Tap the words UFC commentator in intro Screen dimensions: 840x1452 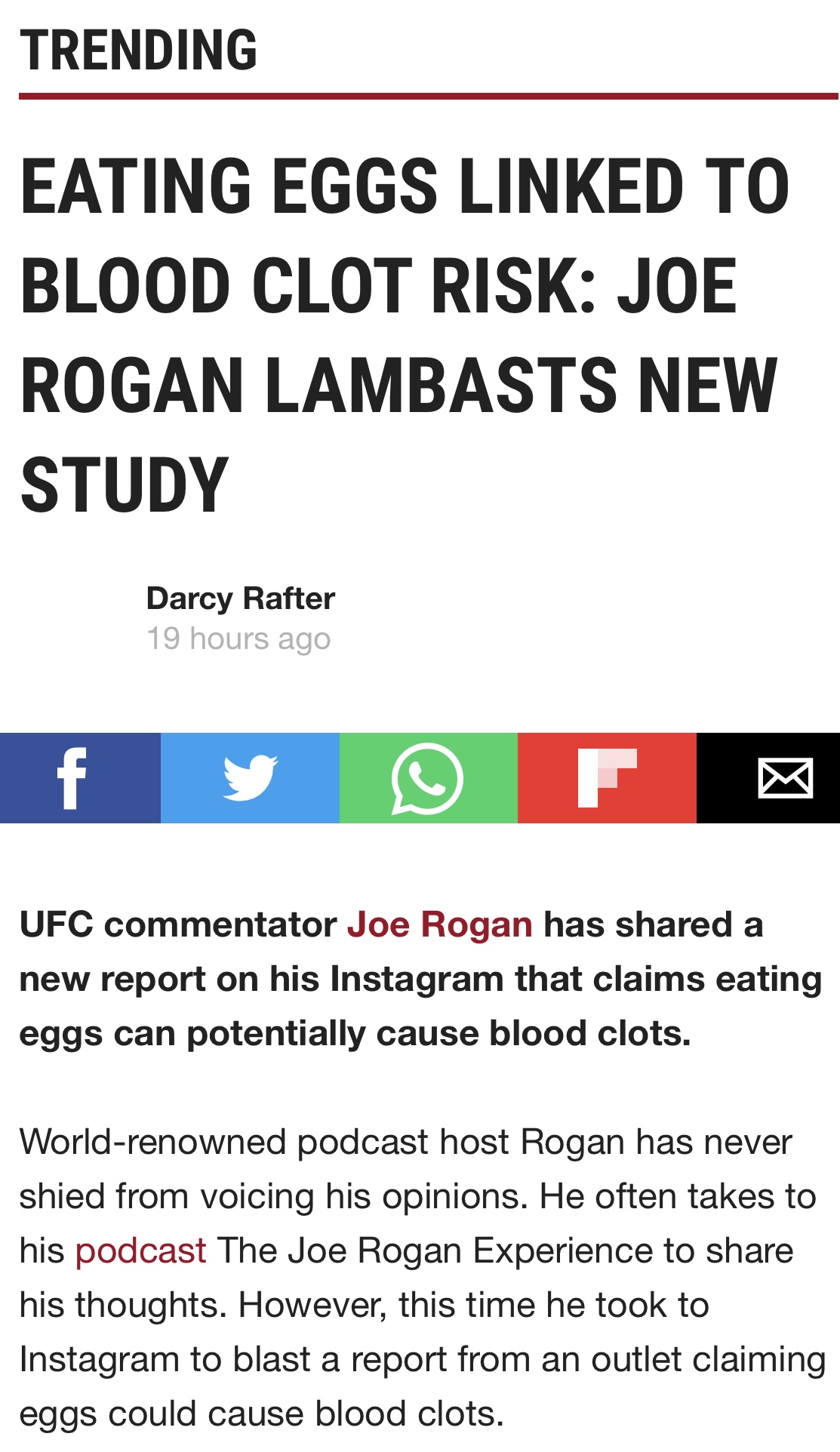pos(178,924)
